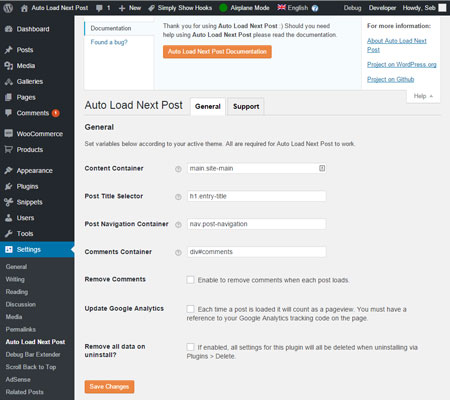Image resolution: width=450 pixels, height=400 pixels.
Task: Click the WordPress logo icon
Action: click(x=8, y=8)
